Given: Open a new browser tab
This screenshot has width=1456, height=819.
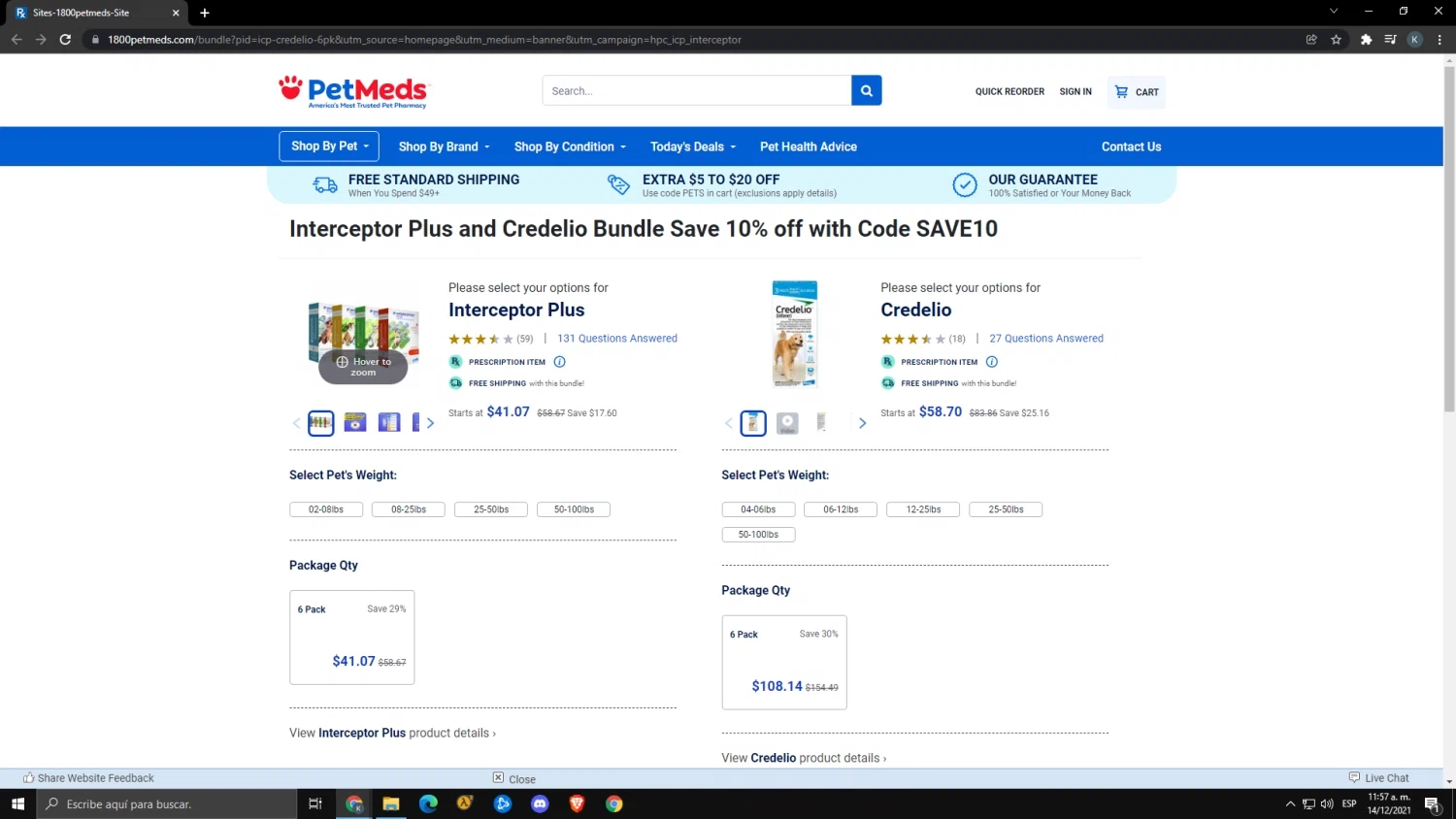Looking at the screenshot, I should [x=205, y=13].
